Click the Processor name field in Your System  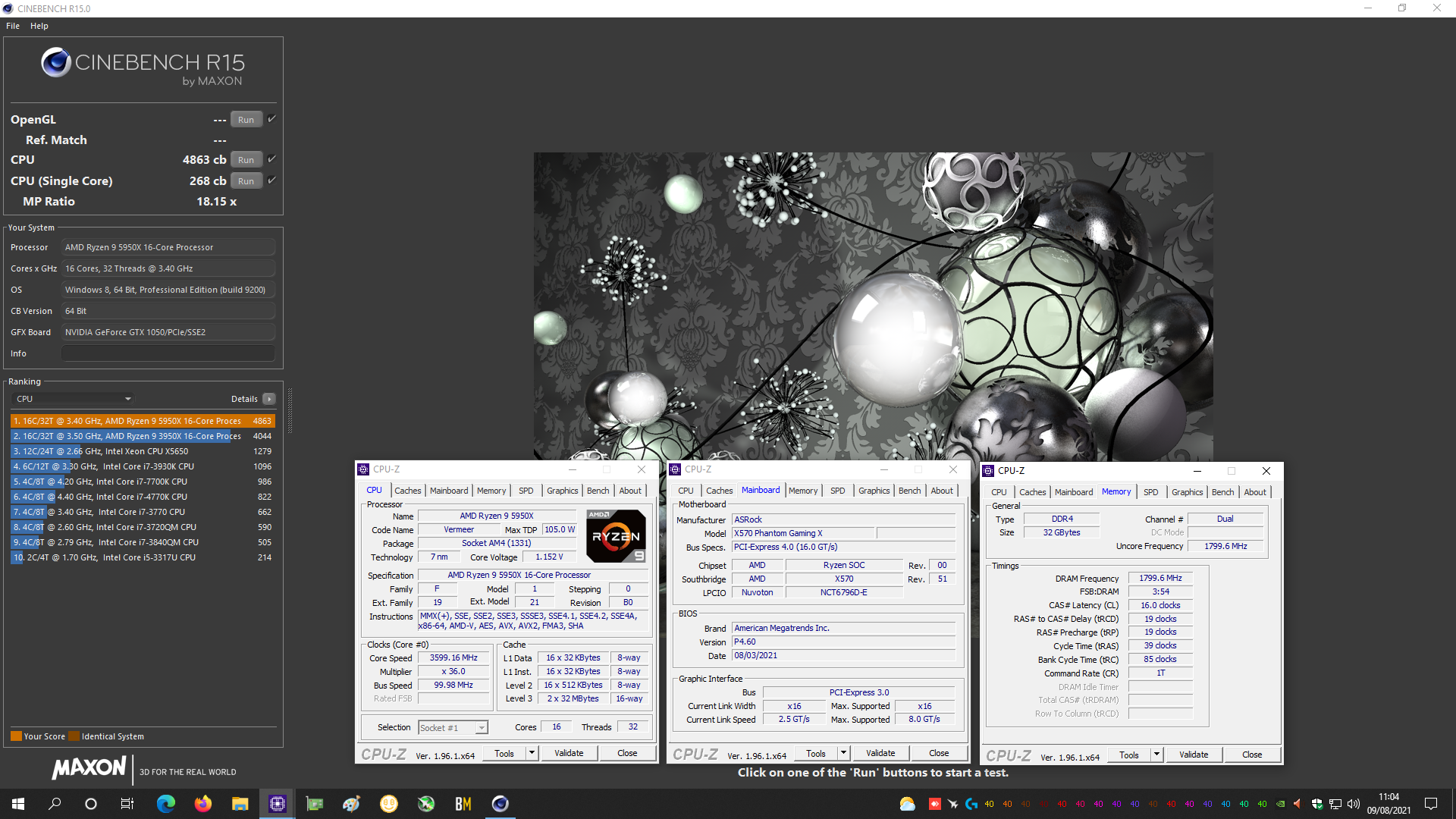point(168,247)
